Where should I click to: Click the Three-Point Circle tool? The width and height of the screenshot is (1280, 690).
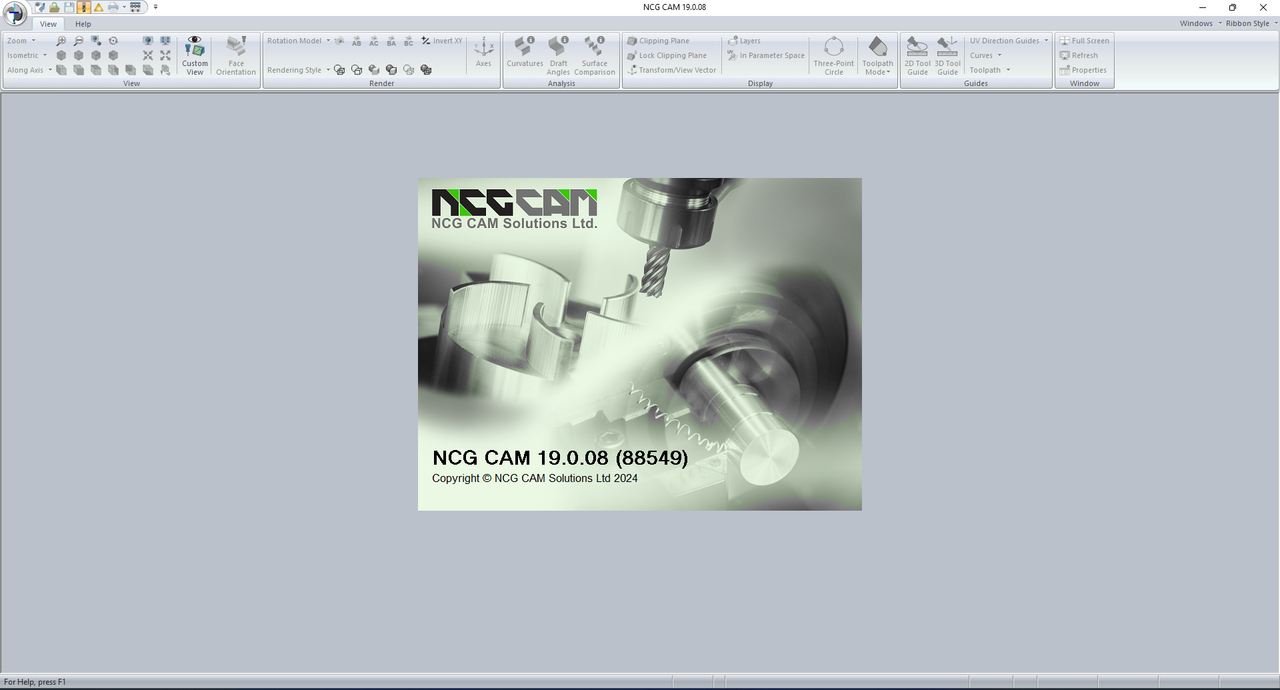834,55
